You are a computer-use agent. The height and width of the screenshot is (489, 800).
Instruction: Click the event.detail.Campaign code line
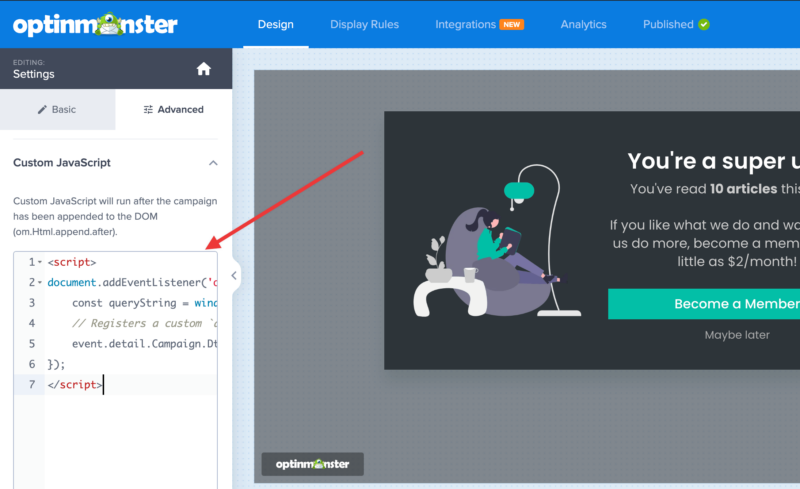[144, 344]
